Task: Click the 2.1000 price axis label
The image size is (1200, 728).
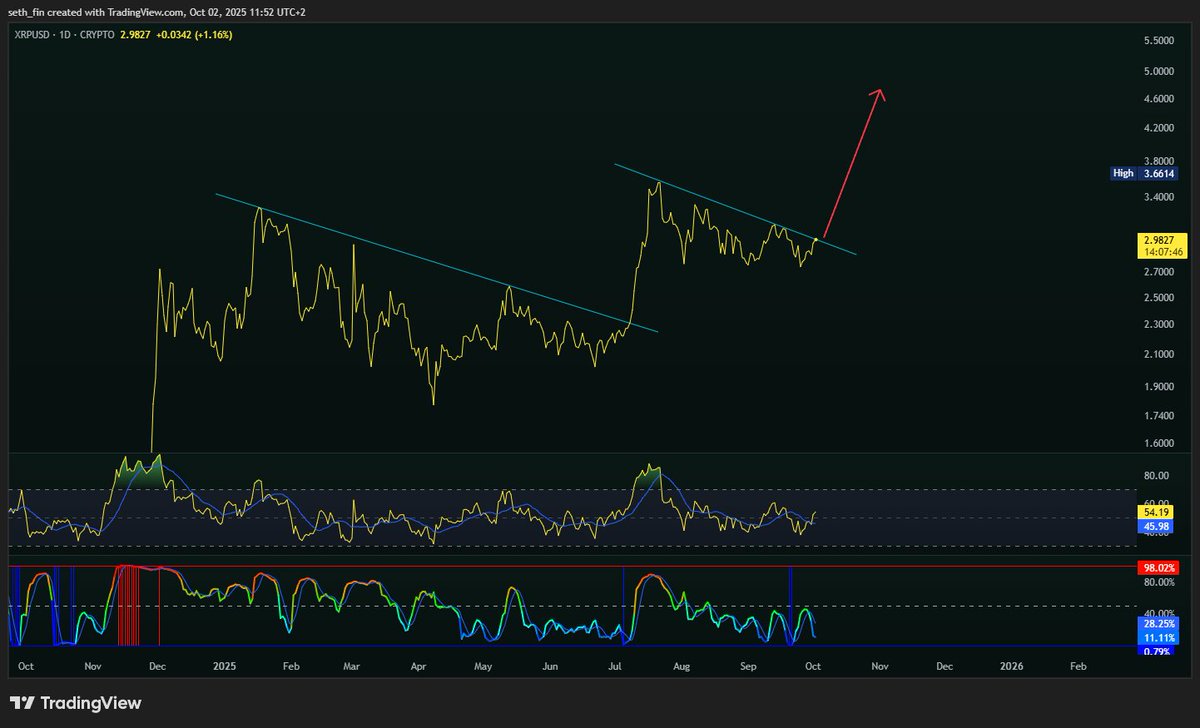Action: 1159,354
